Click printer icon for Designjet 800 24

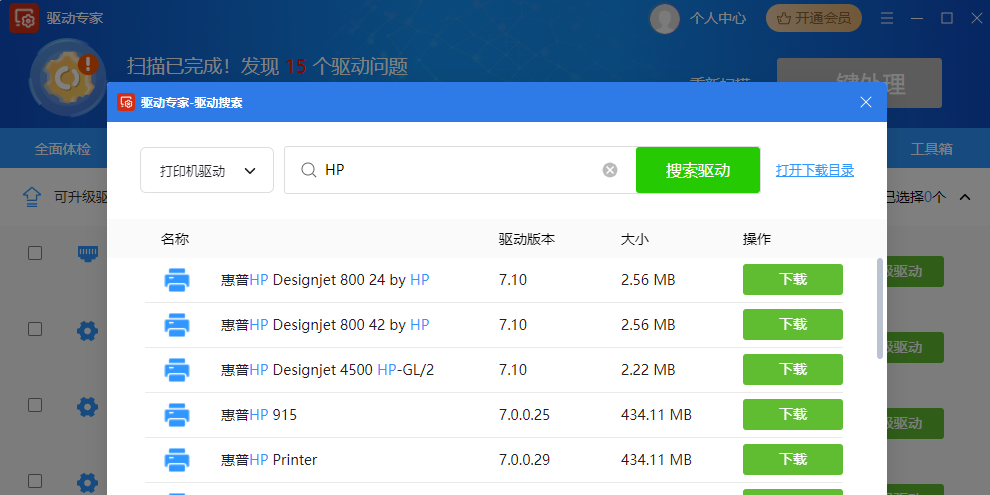click(x=177, y=280)
